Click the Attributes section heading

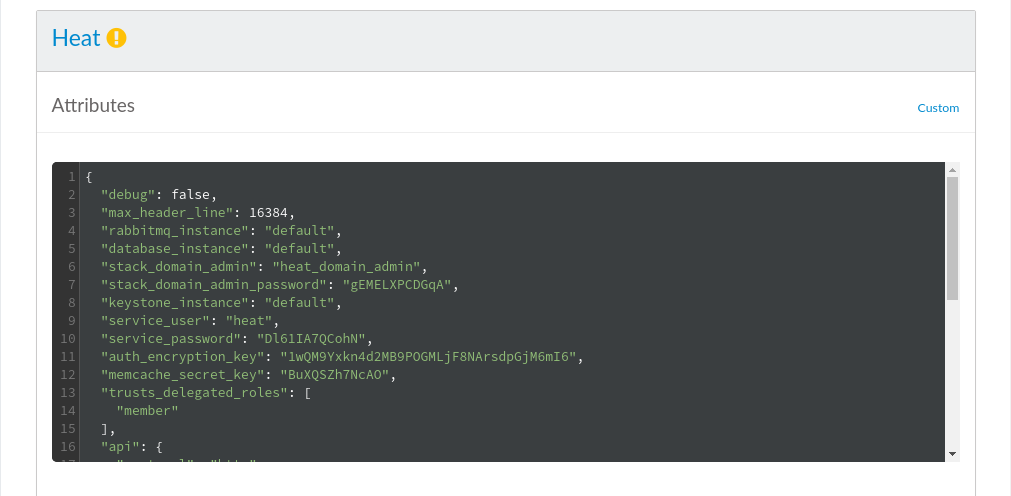(x=93, y=105)
